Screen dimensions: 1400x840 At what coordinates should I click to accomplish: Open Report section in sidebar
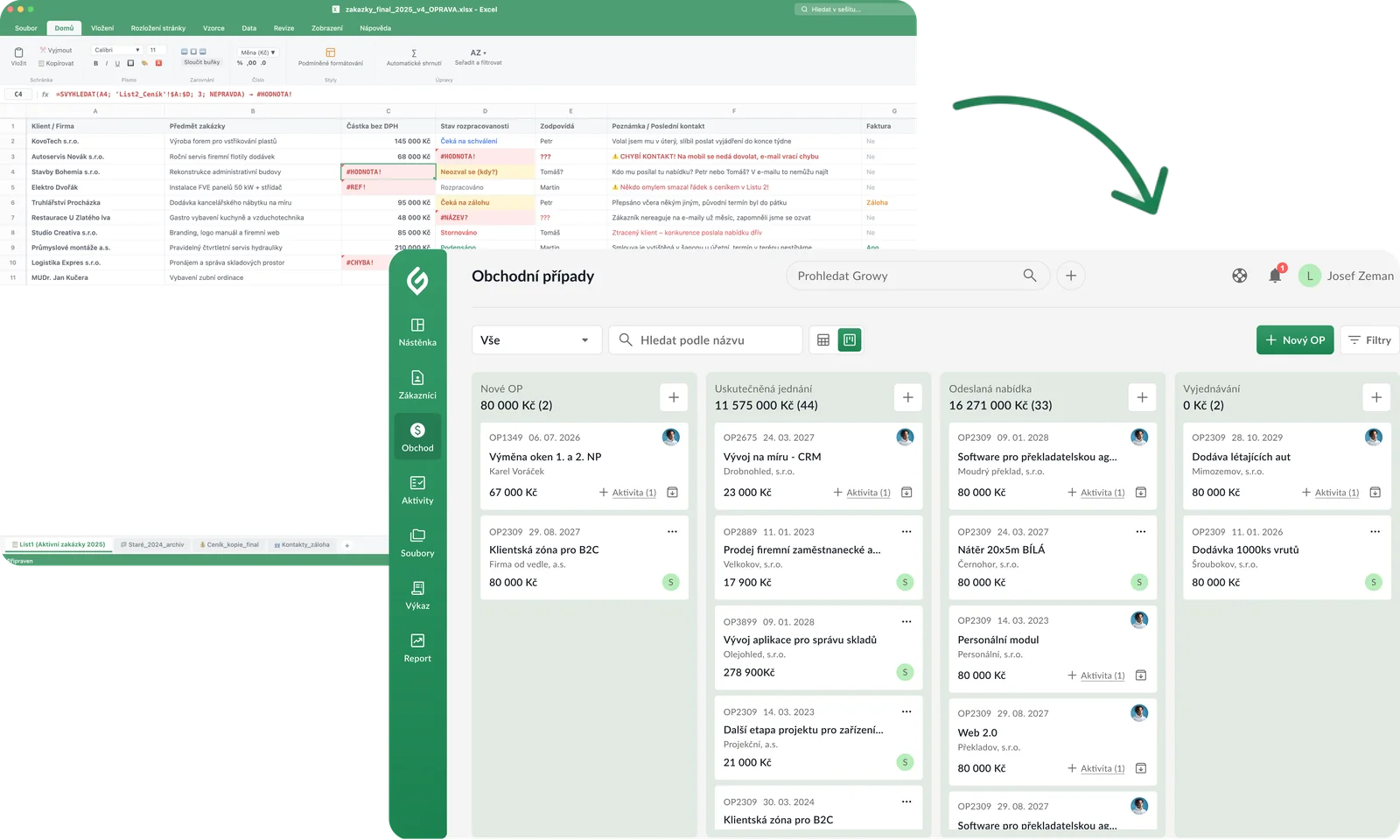417,647
